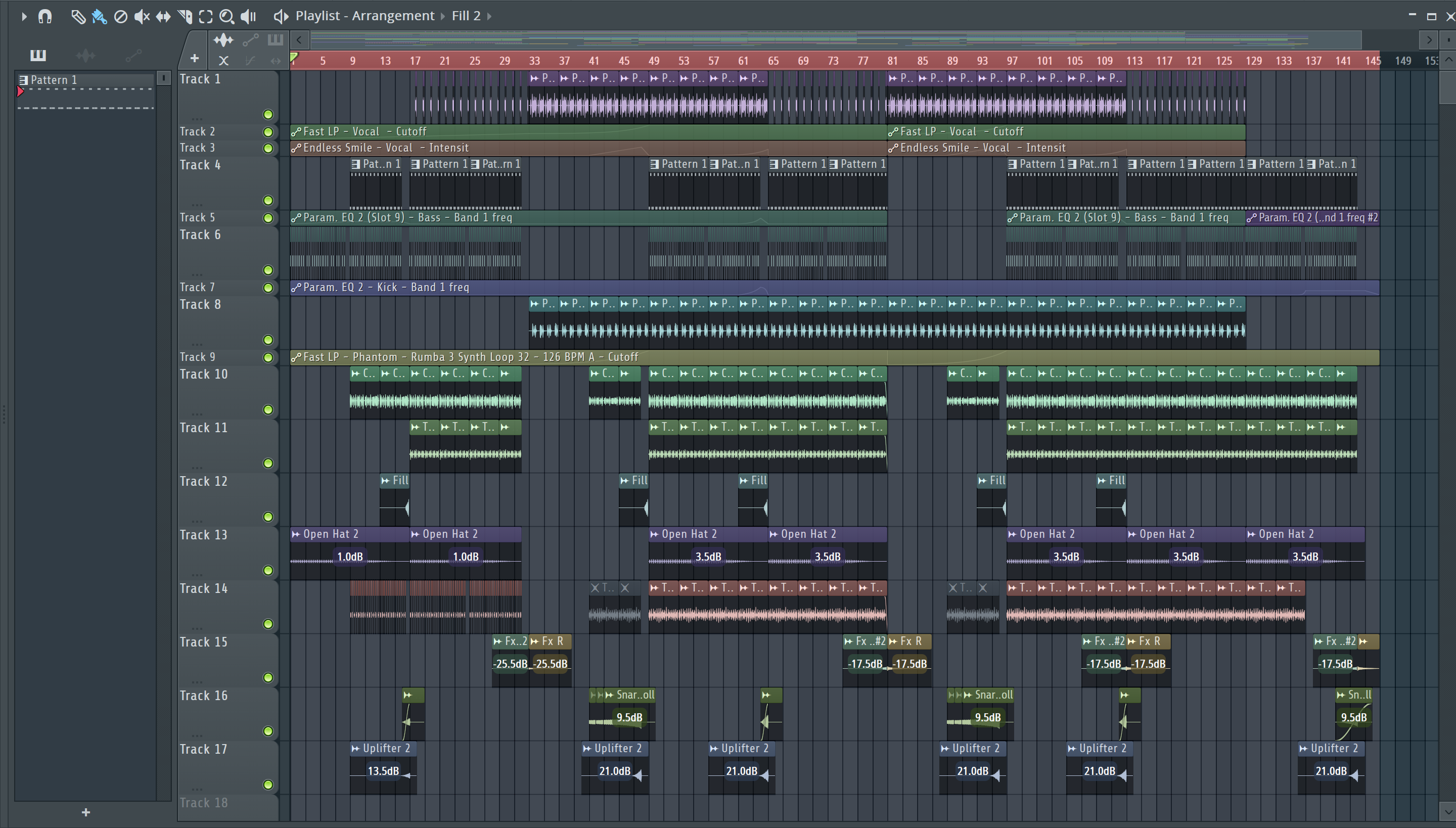Screen dimensions: 1456x828
Task: Click the Pattern 1 picker panel slider handle
Action: click(163, 78)
